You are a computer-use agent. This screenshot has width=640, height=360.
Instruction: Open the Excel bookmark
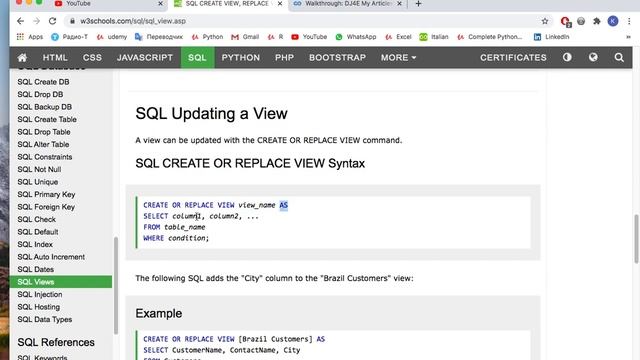(x=398, y=37)
